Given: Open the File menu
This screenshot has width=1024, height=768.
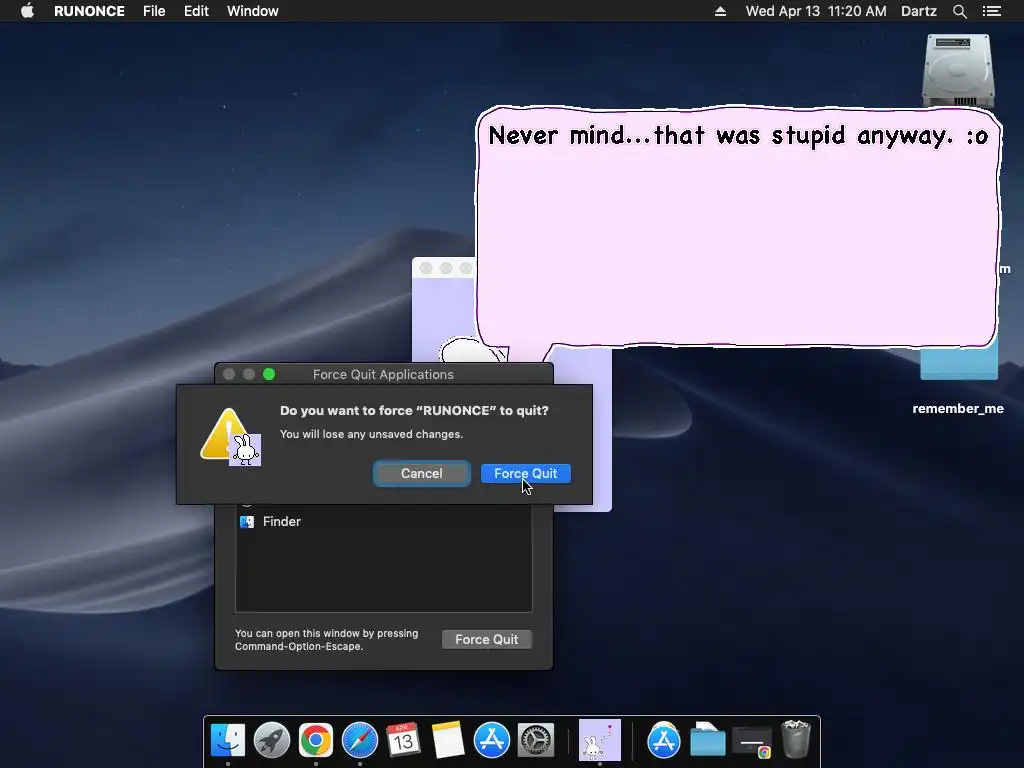Looking at the screenshot, I should click(154, 11).
